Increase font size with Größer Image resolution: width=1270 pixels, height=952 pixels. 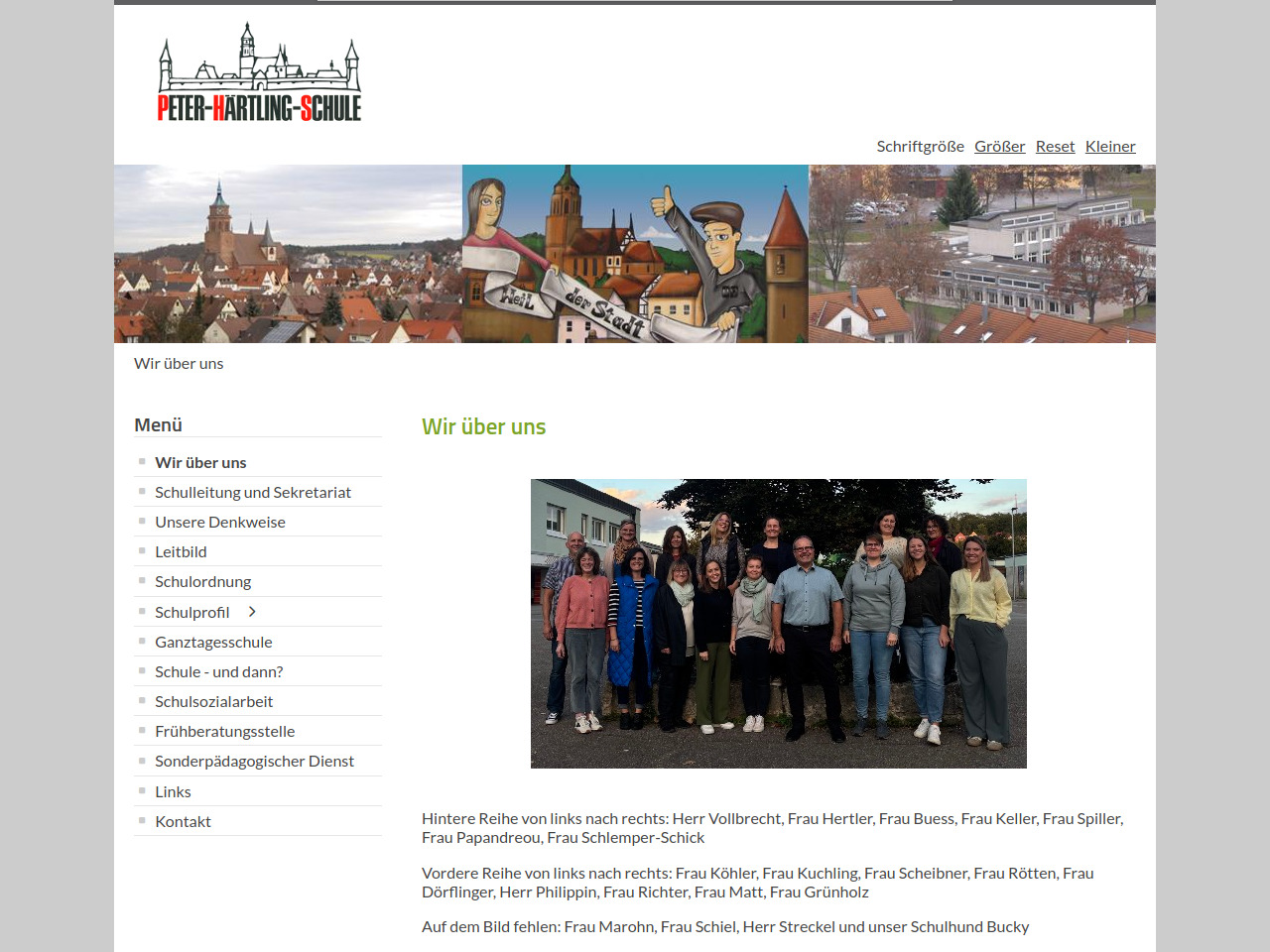[999, 146]
